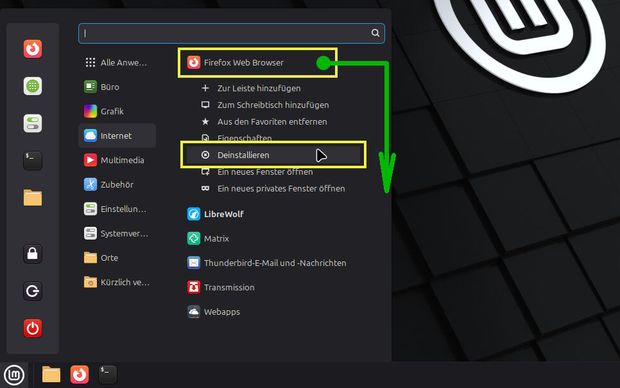Screen dimensions: 620x388
Task: Choose Aus den Favoriten entfernen
Action: point(273,121)
